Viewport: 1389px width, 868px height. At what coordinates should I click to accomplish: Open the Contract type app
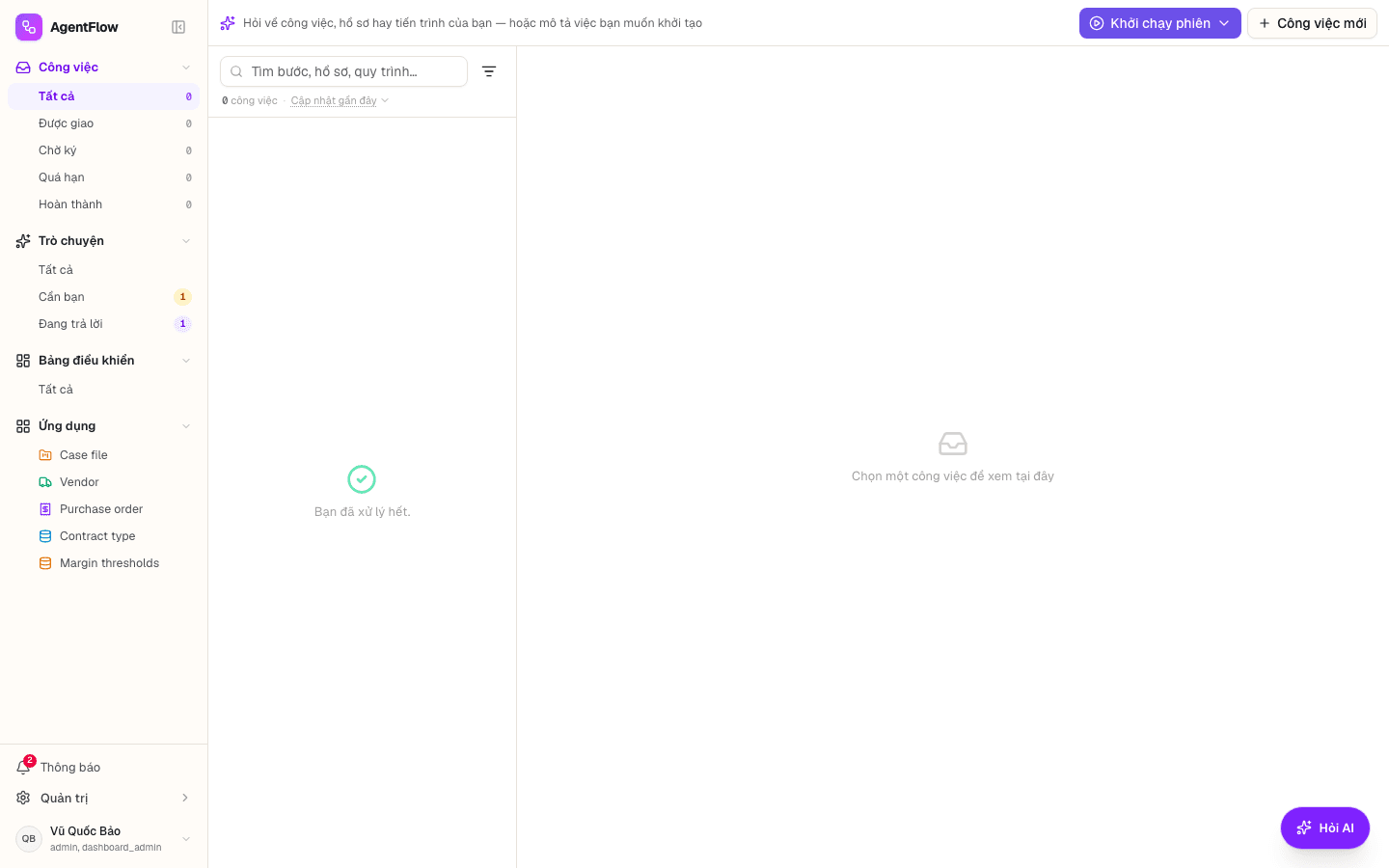click(103, 536)
